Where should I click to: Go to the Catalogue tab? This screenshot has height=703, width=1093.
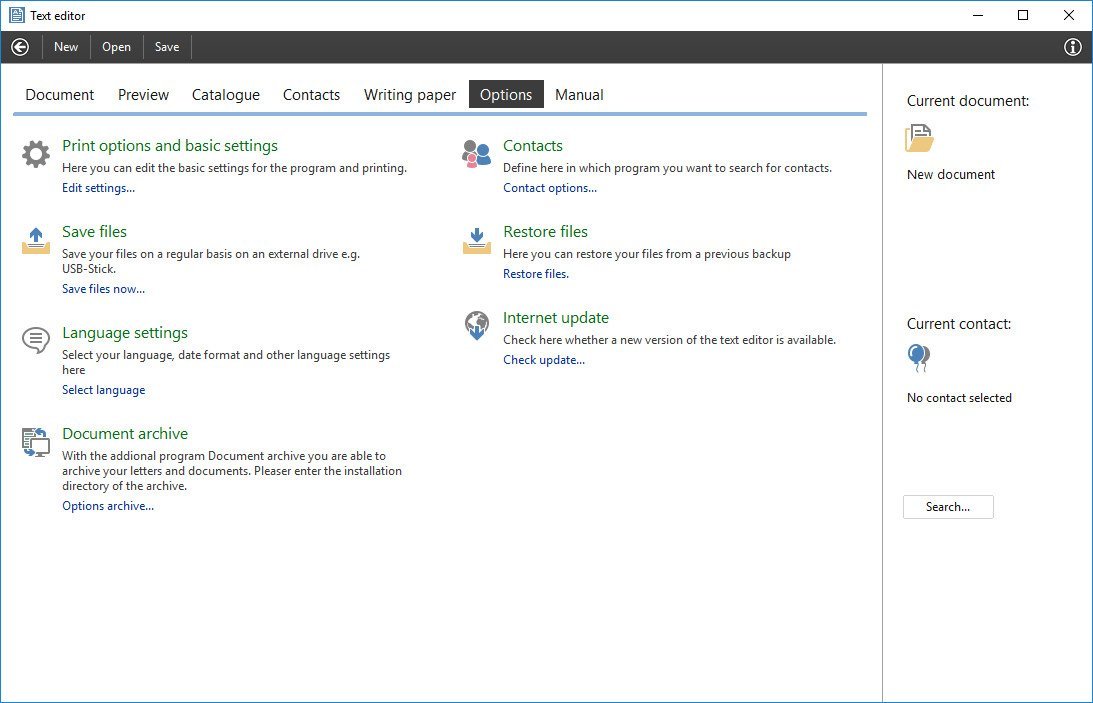pos(226,95)
